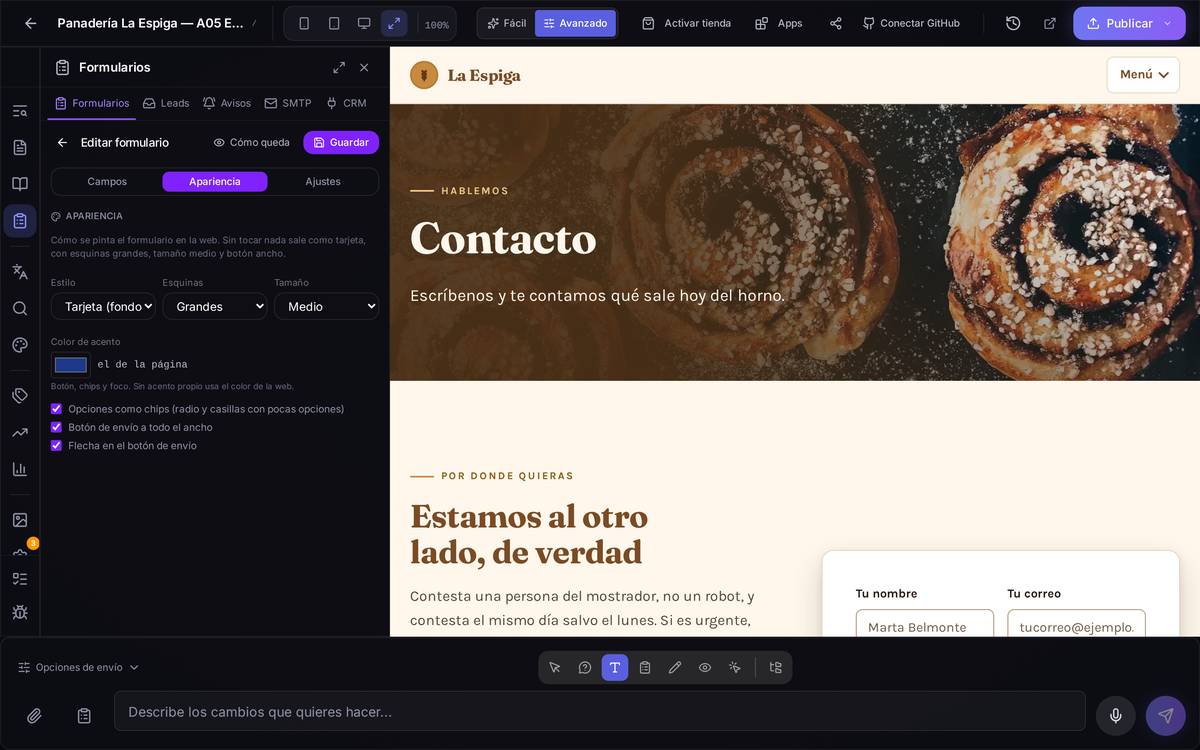Open the tag icon in left sidebar
Image resolution: width=1200 pixels, height=750 pixels.
pos(20,396)
